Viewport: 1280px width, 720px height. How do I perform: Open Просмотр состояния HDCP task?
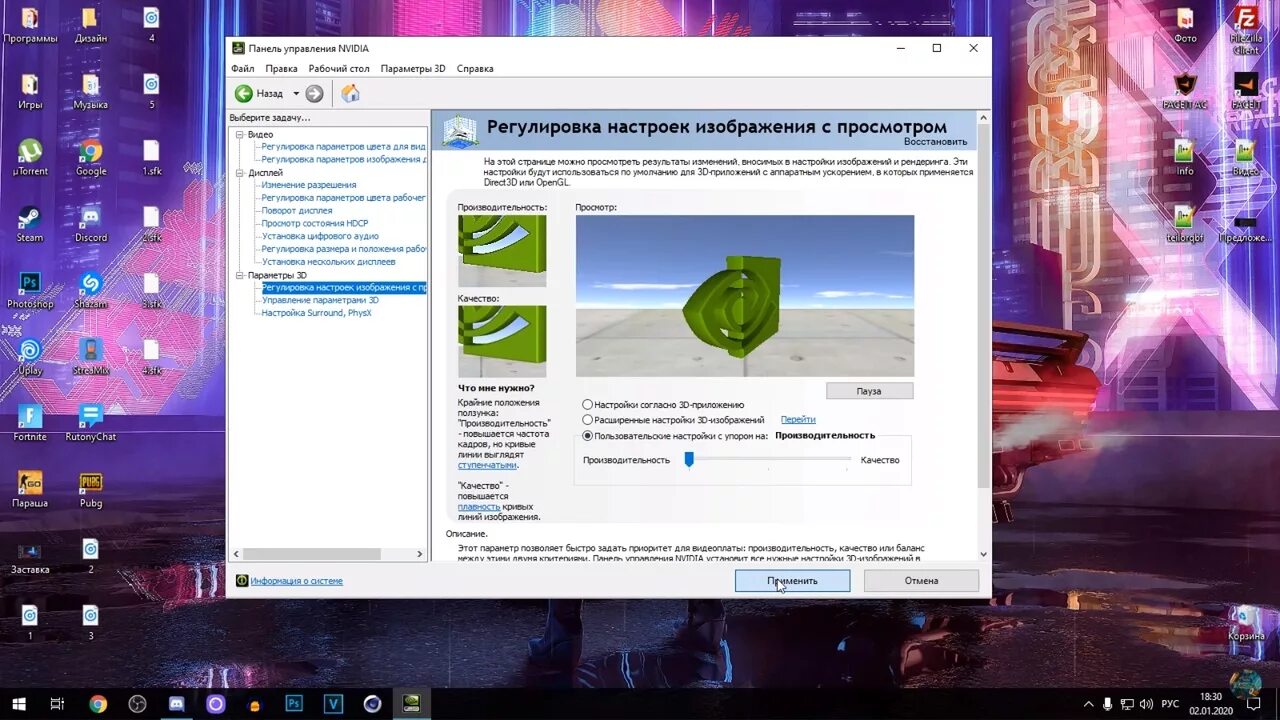[x=315, y=224]
